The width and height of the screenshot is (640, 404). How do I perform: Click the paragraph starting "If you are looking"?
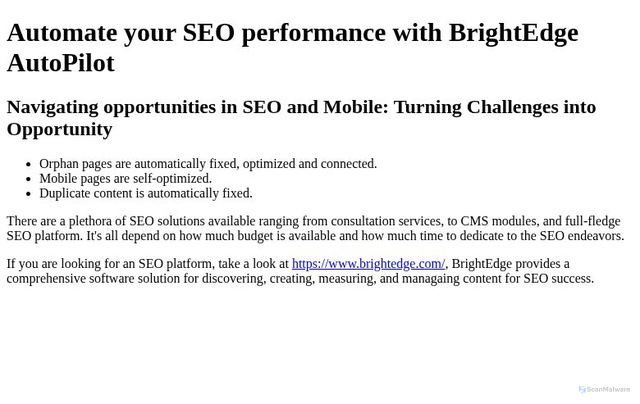148,264
